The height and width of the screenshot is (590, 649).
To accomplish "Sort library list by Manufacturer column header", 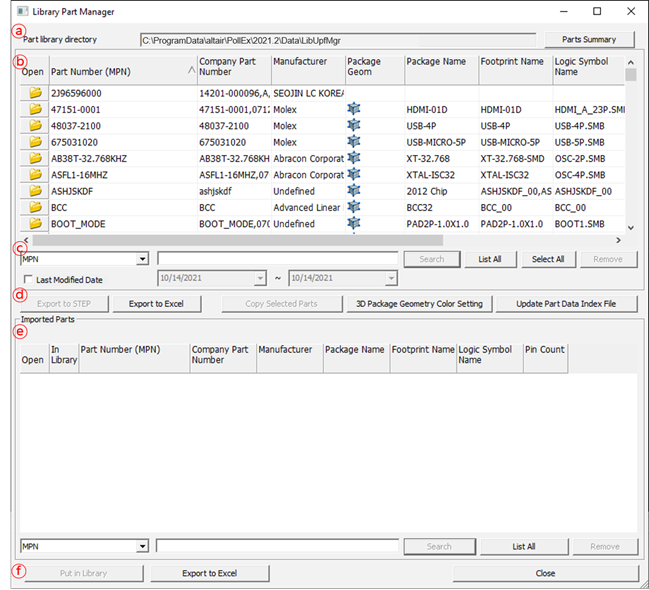I will 306,66.
